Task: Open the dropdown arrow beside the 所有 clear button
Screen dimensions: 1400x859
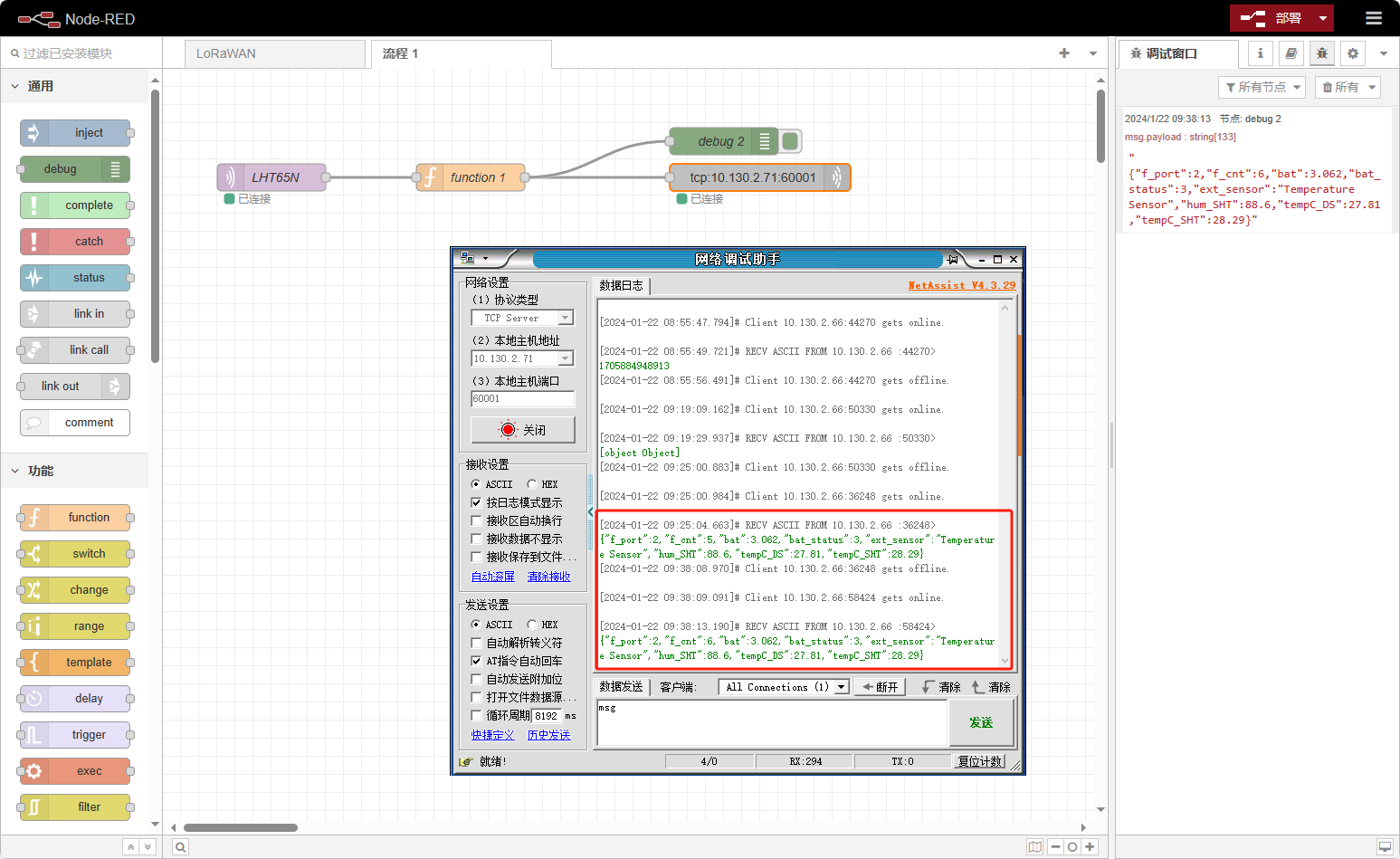Action: click(1372, 87)
